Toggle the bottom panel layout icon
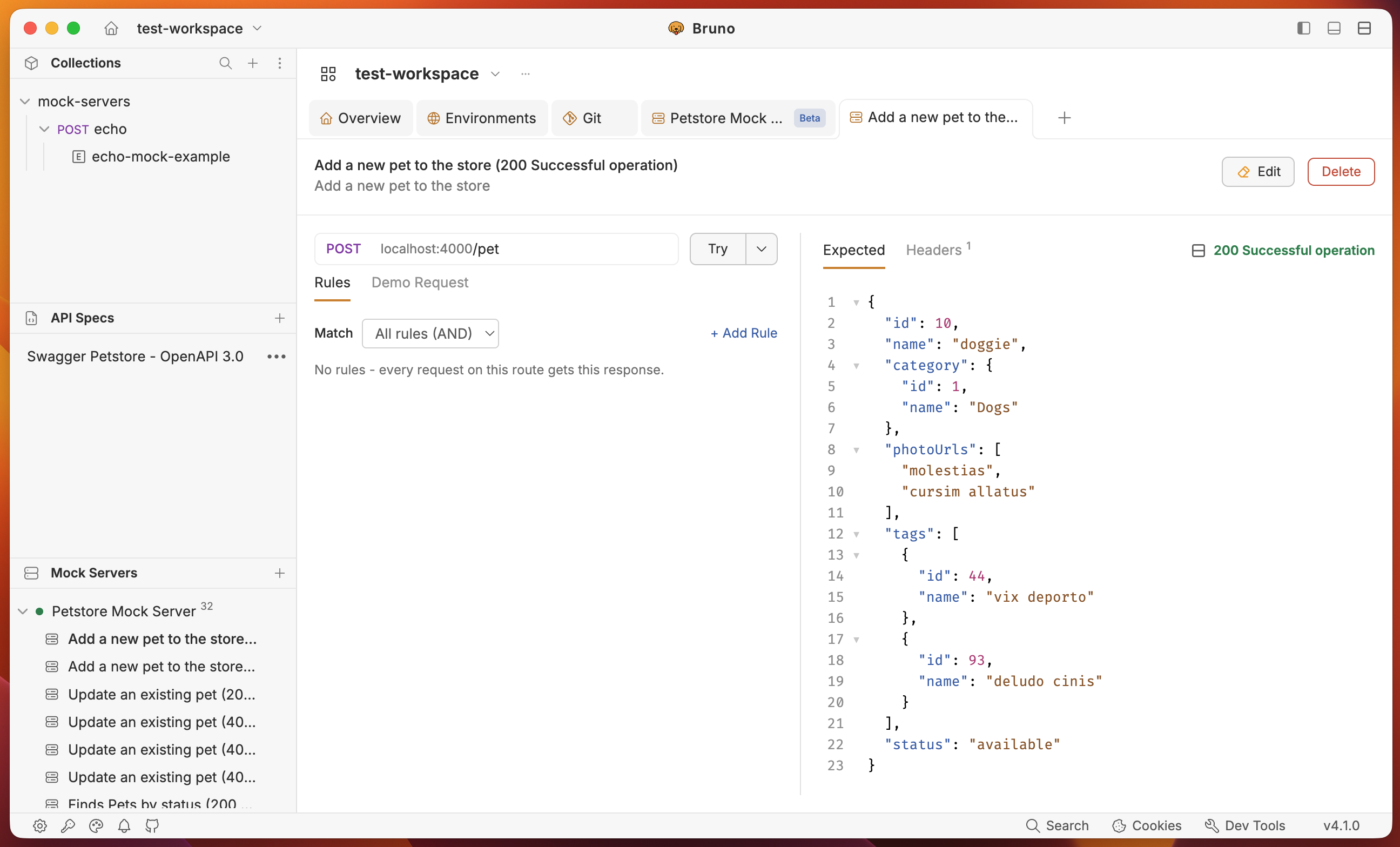 1334,29
